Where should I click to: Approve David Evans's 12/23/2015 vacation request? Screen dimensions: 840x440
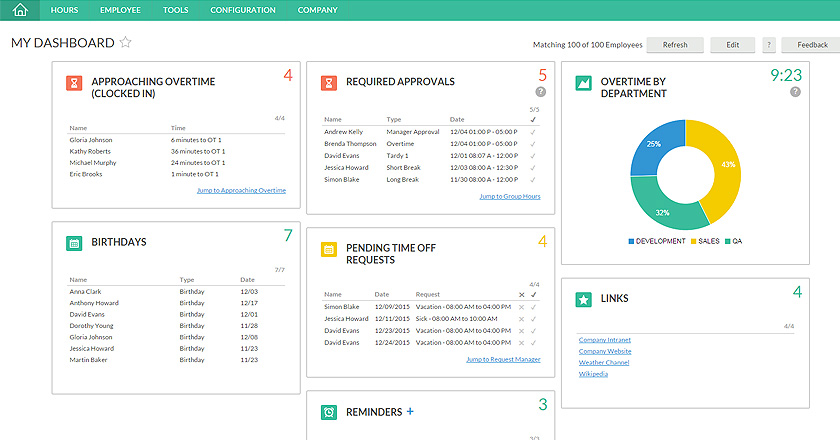(x=533, y=331)
